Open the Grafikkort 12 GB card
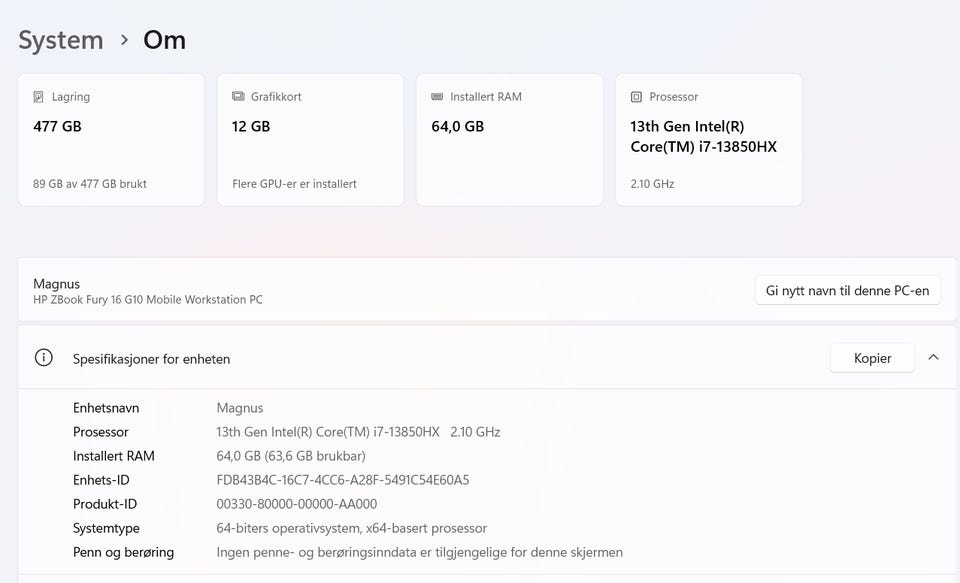 pyautogui.click(x=310, y=140)
